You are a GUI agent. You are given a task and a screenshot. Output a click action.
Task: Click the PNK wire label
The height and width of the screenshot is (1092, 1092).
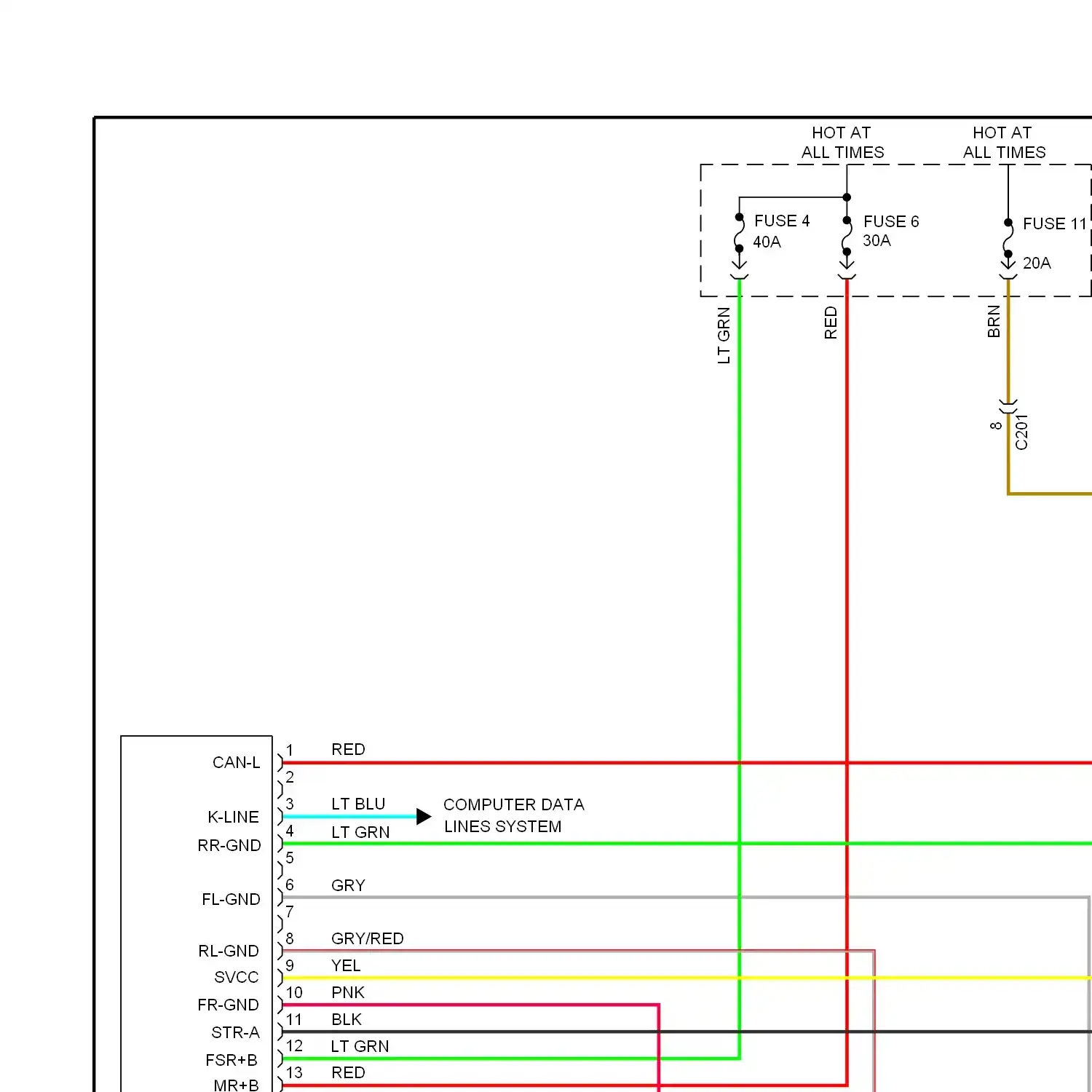[x=348, y=992]
